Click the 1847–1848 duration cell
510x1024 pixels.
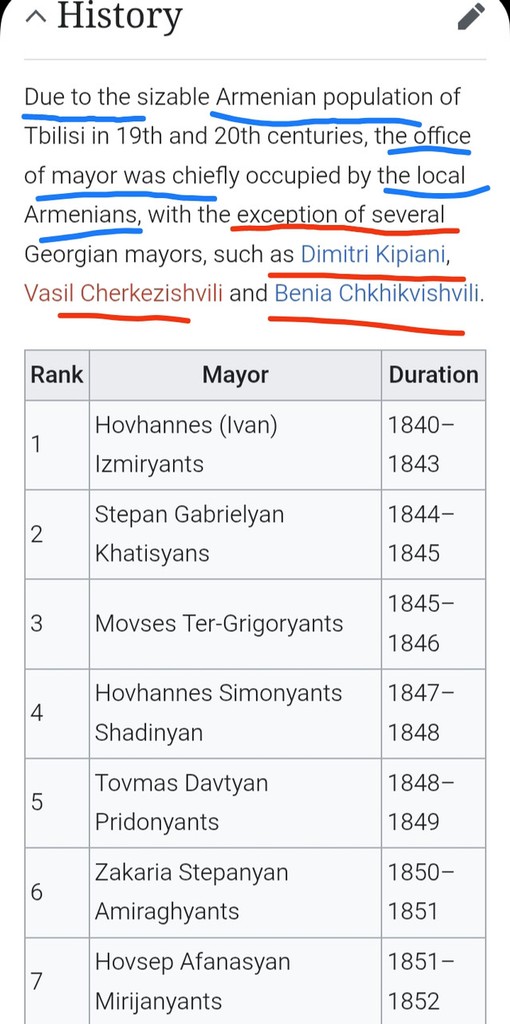tap(434, 713)
